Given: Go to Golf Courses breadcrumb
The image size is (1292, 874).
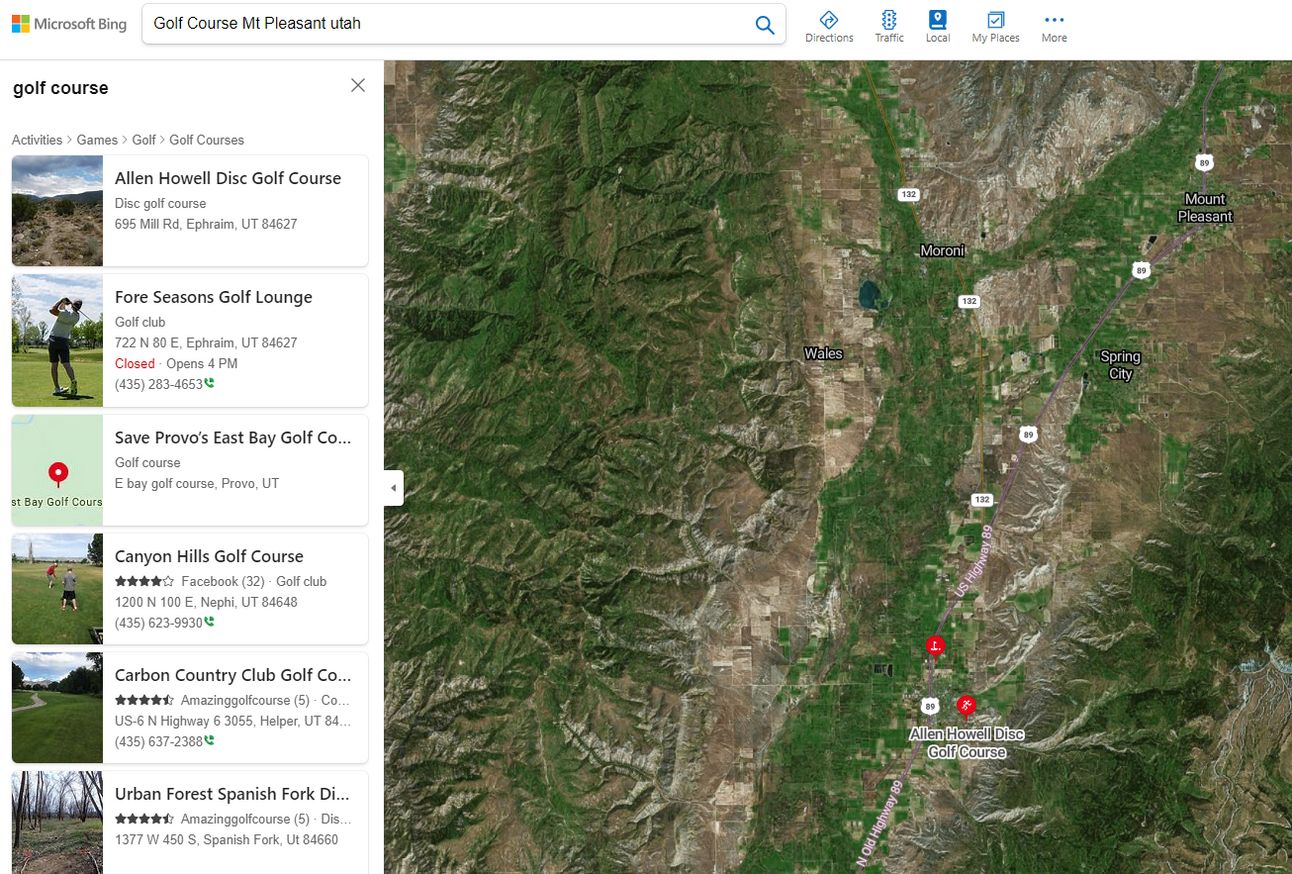Looking at the screenshot, I should (207, 140).
